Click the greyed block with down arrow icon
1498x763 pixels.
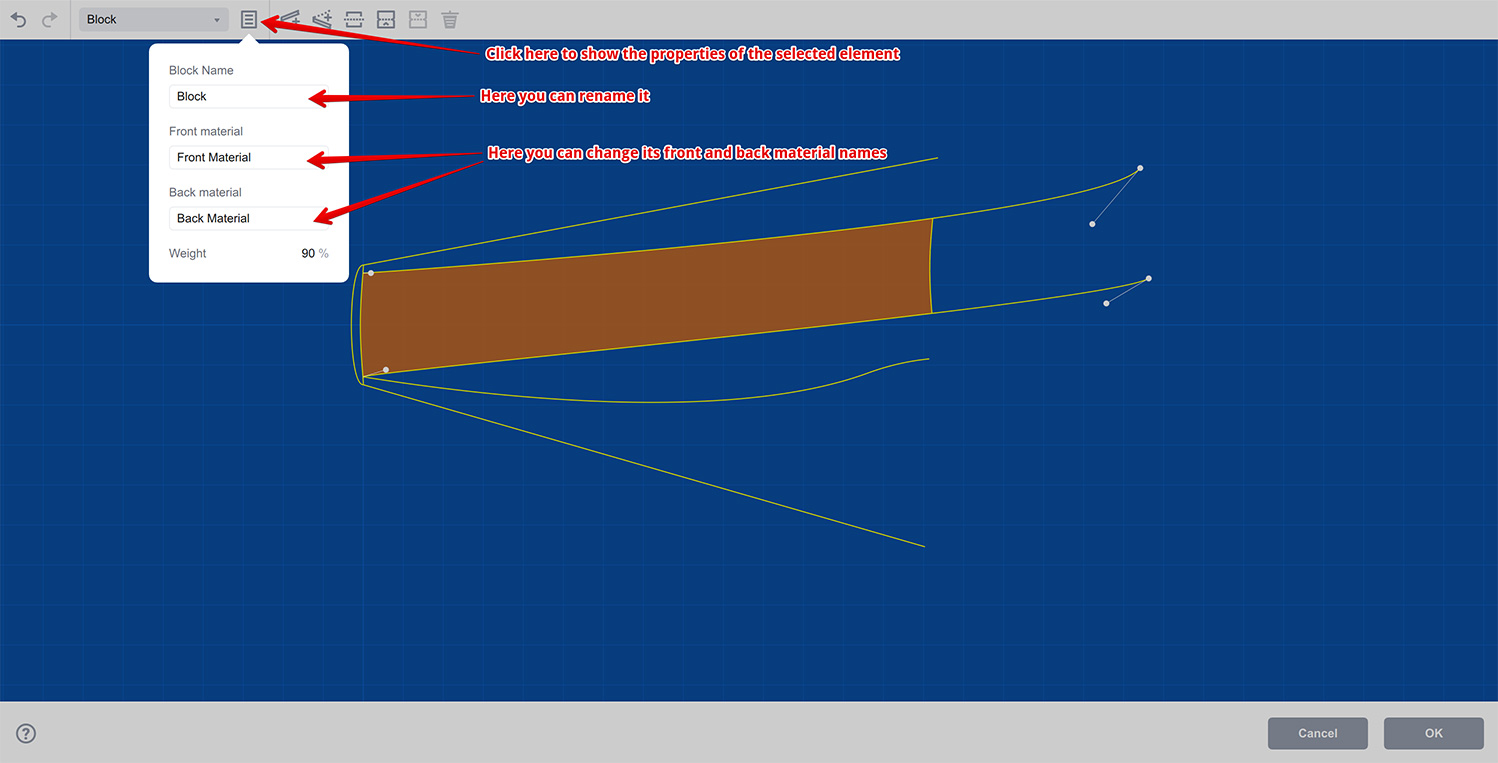(x=418, y=19)
